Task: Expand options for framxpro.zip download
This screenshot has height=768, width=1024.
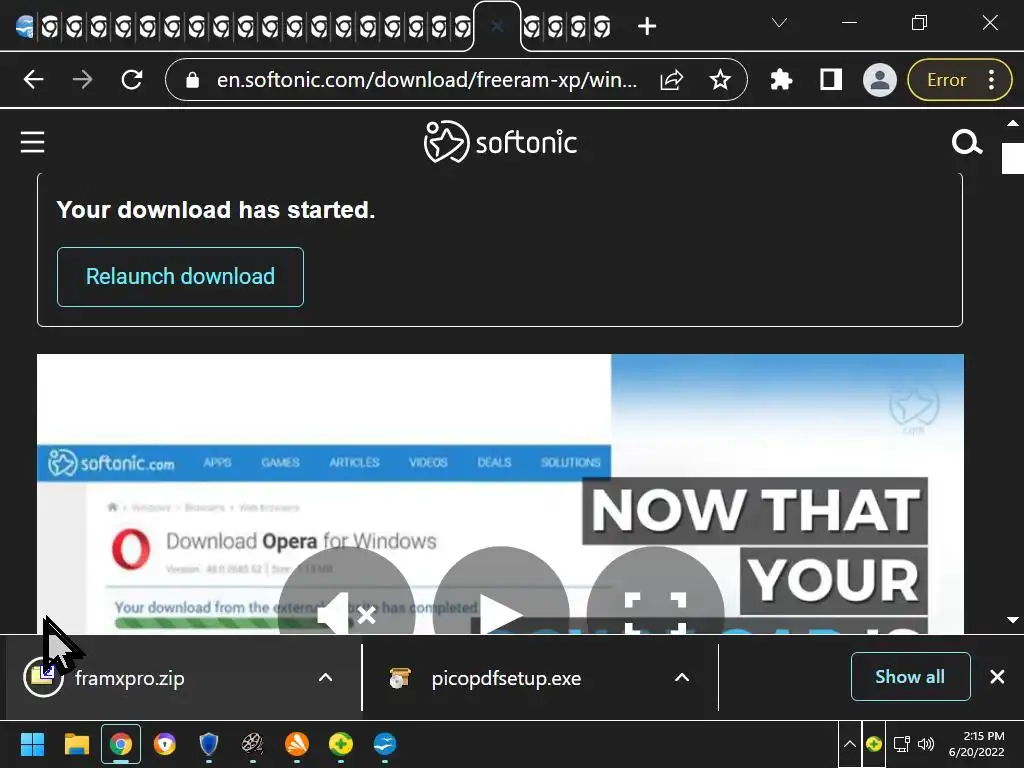Action: coord(325,677)
